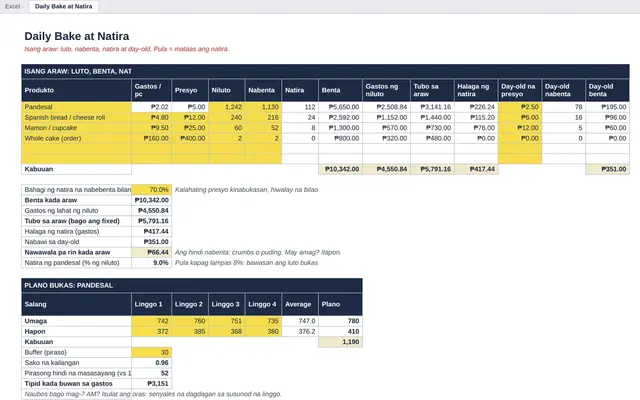Select Pandesal niluto value 1,242
The width and height of the screenshot is (640, 400).
click(x=227, y=107)
